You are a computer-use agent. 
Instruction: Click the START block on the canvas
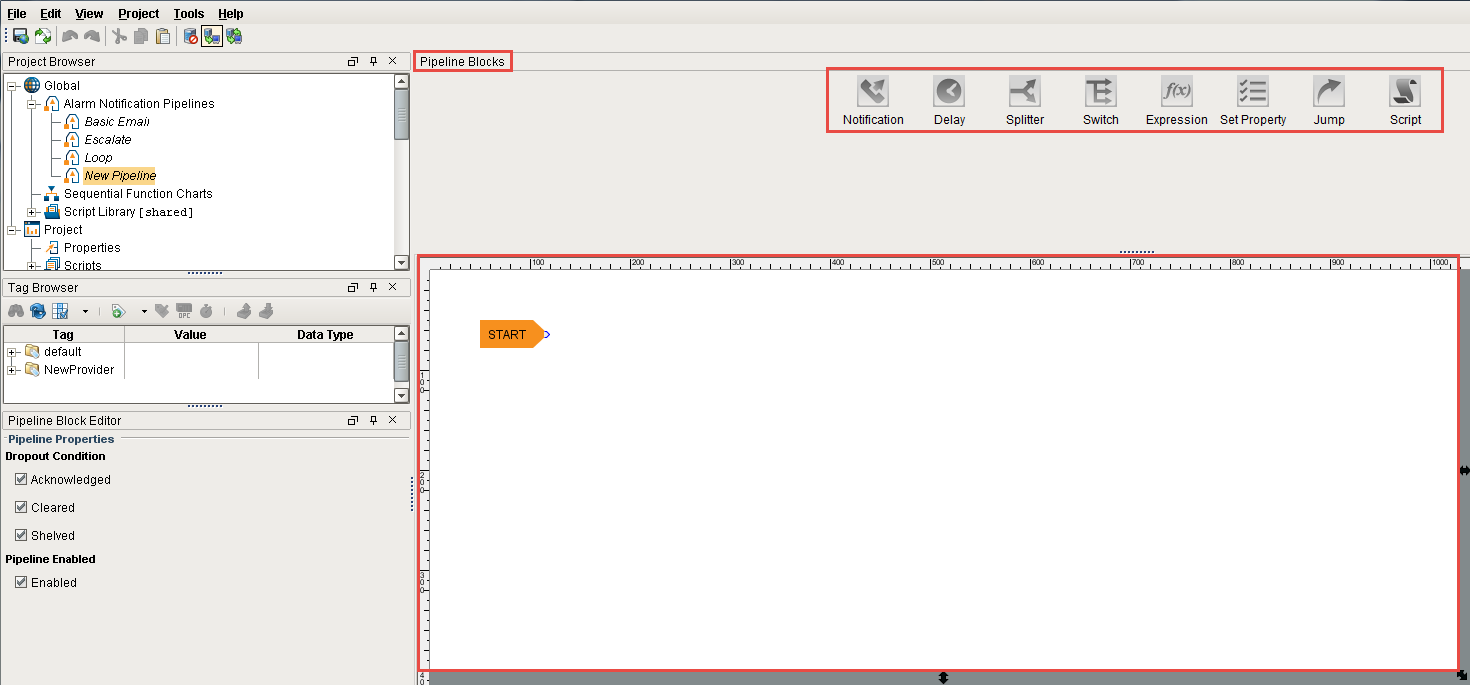click(506, 334)
